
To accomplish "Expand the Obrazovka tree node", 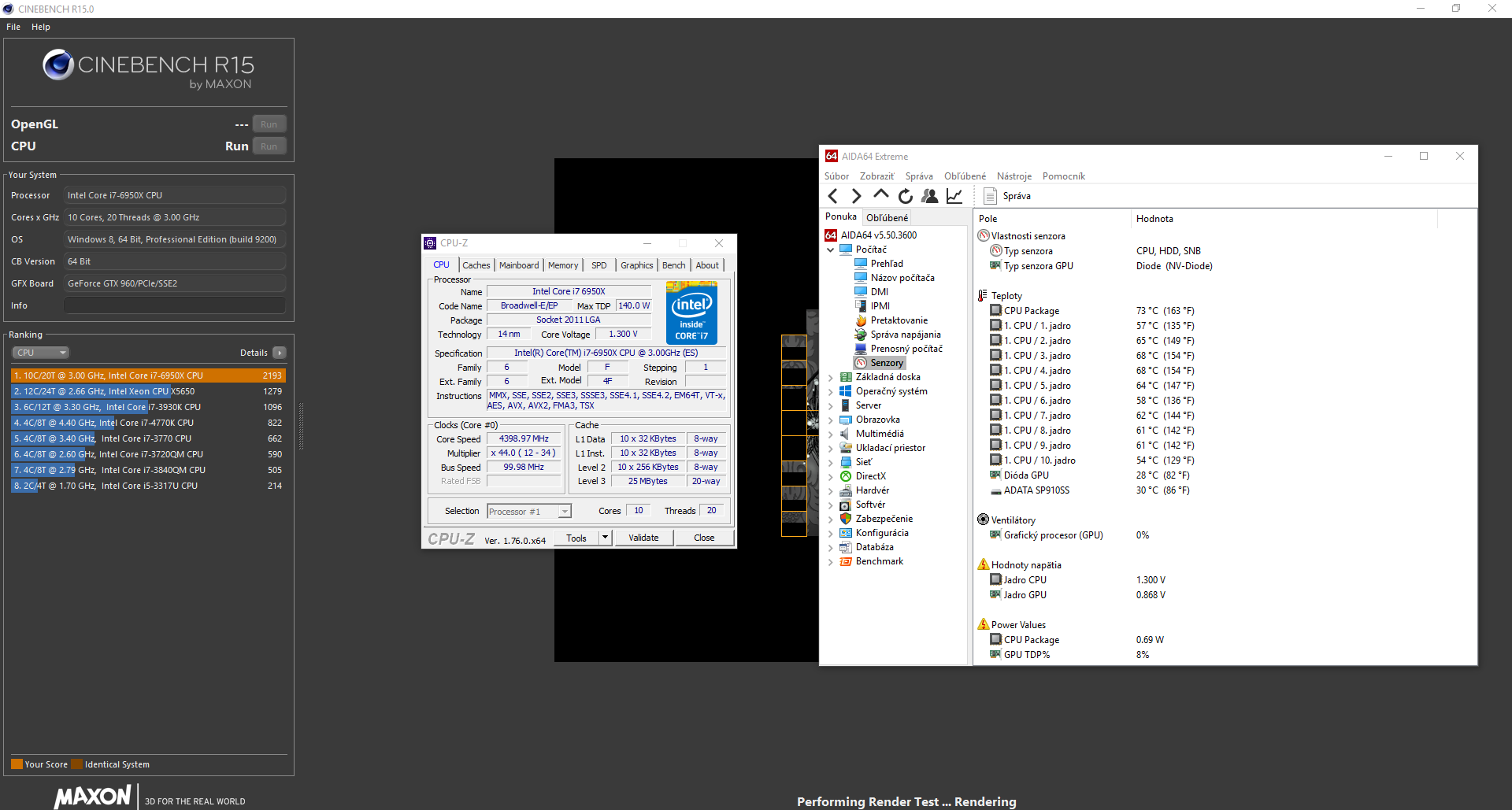I will 830,420.
